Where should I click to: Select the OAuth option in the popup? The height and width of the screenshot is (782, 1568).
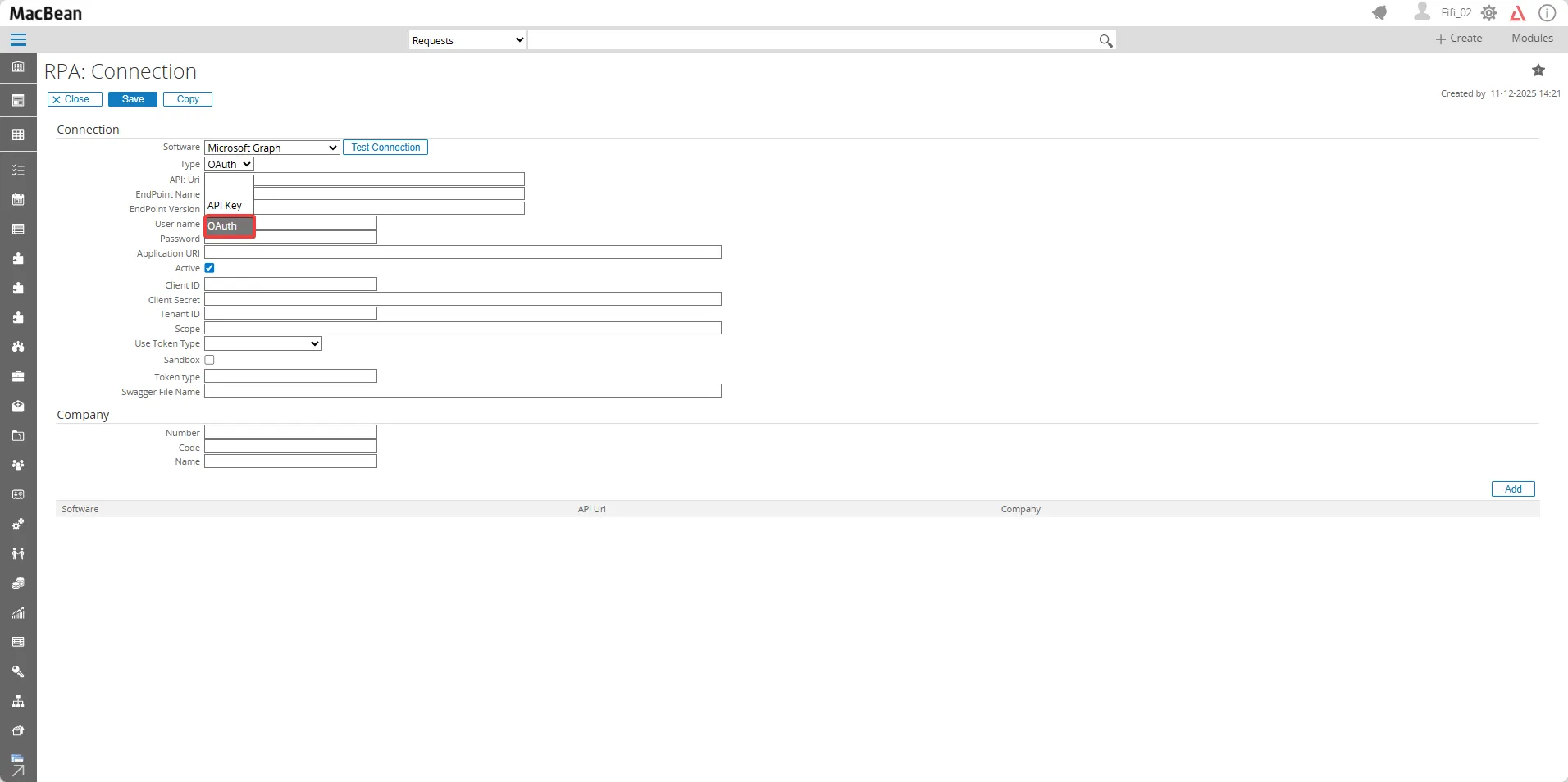[x=230, y=226]
